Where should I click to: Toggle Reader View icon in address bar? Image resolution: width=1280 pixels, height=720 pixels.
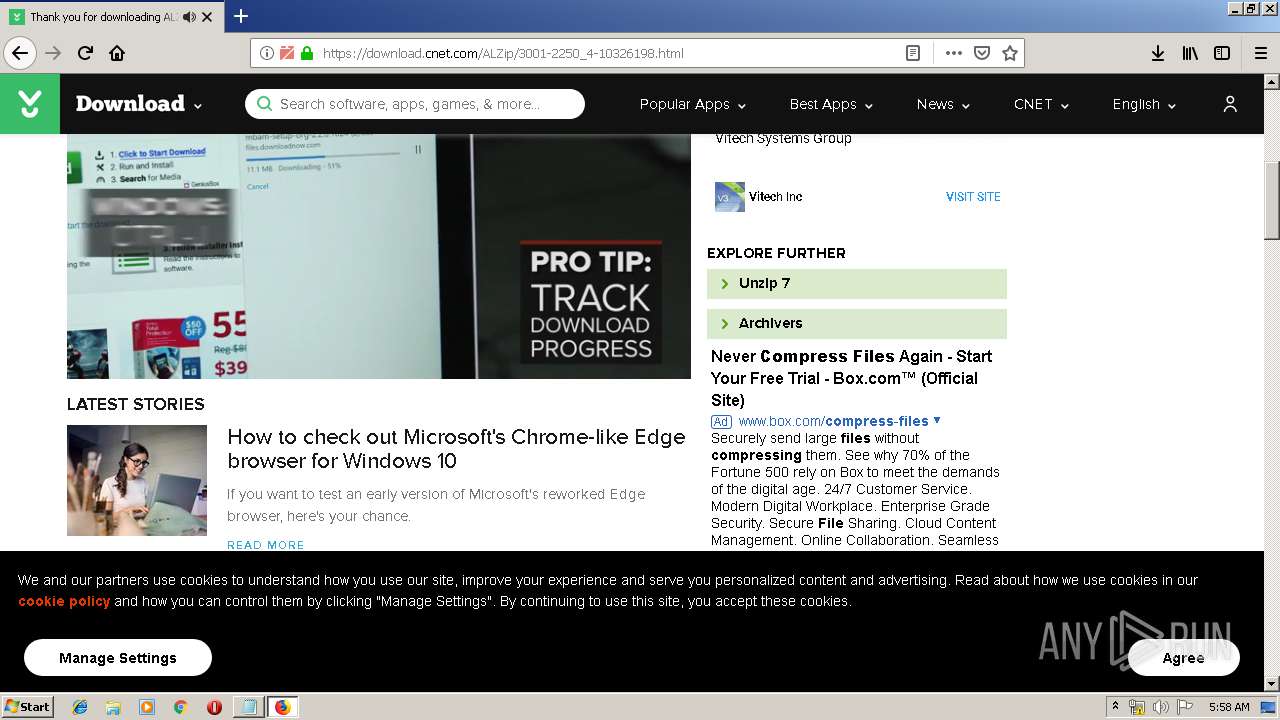[913, 53]
